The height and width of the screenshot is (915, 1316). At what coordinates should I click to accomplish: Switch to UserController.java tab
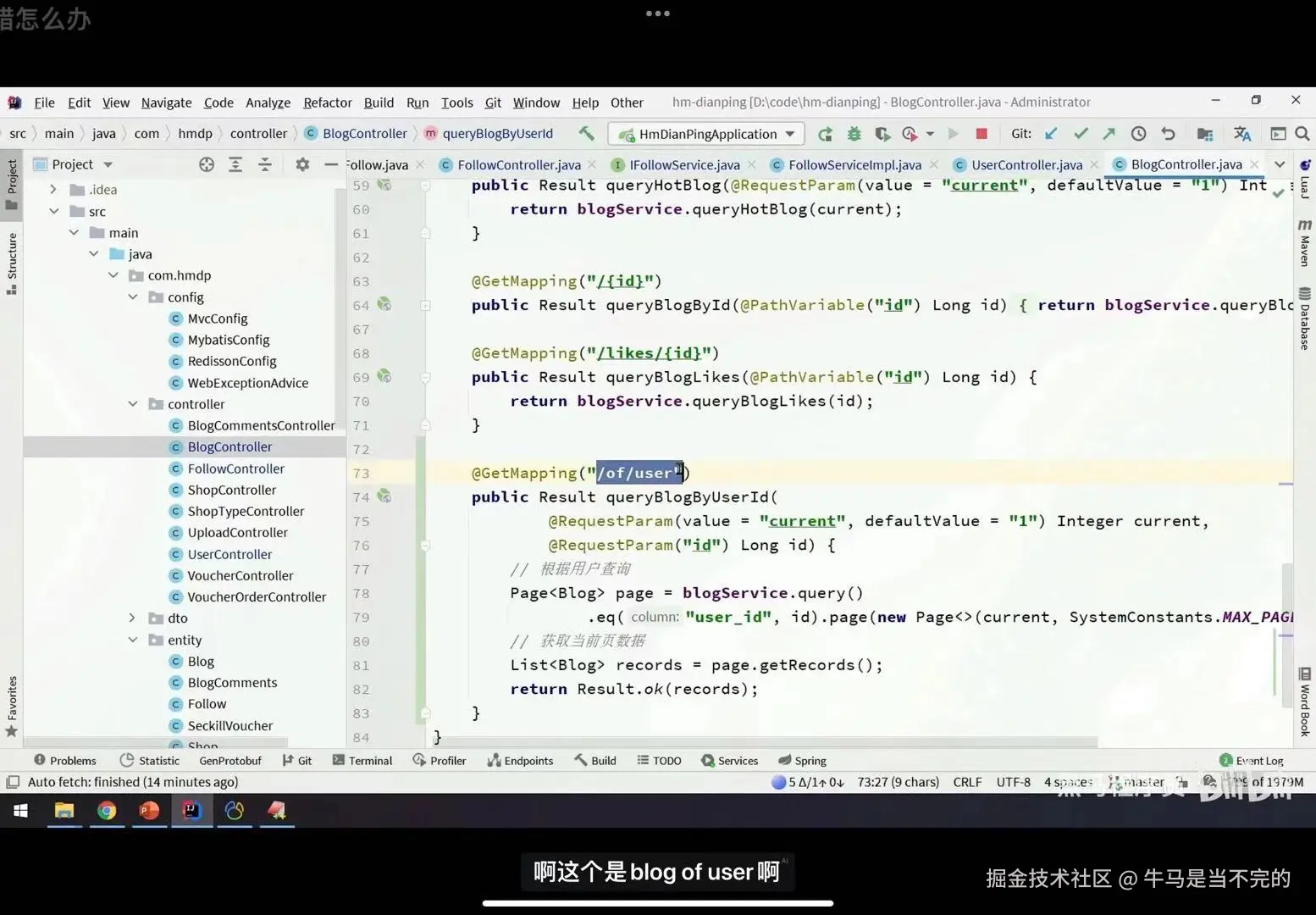click(1026, 164)
